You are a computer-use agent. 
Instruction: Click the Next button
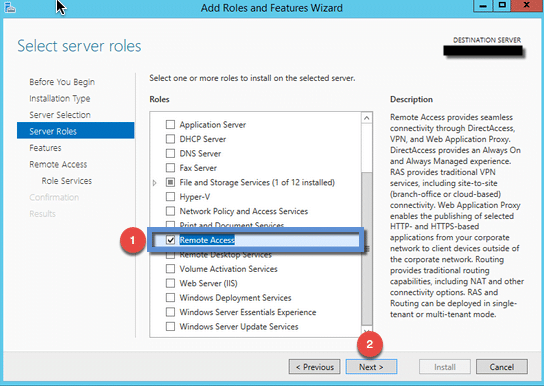[x=371, y=367]
